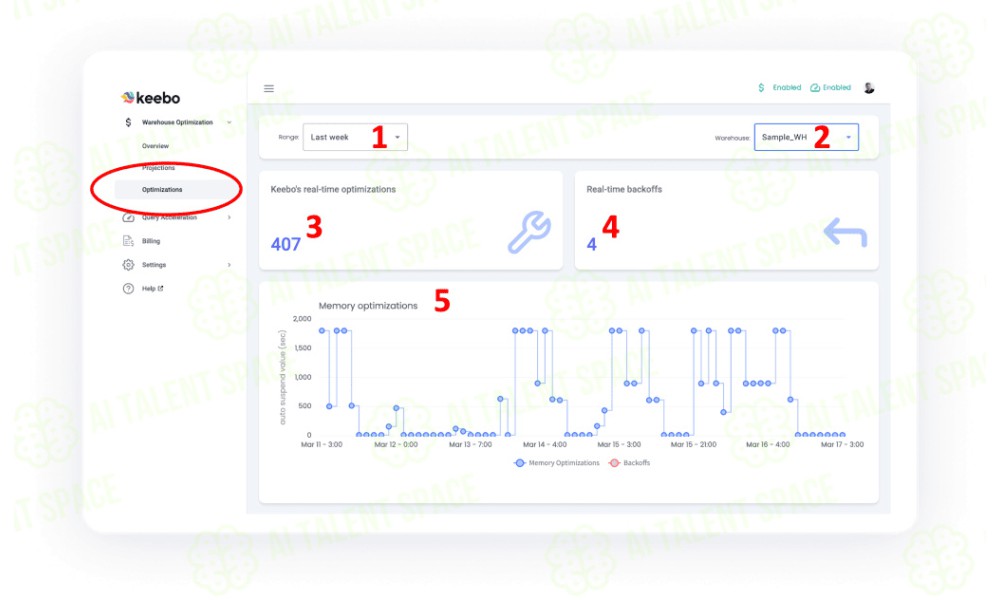Click the Mar 12 - 0:00 axis label
The image size is (1000, 600).
(396, 444)
